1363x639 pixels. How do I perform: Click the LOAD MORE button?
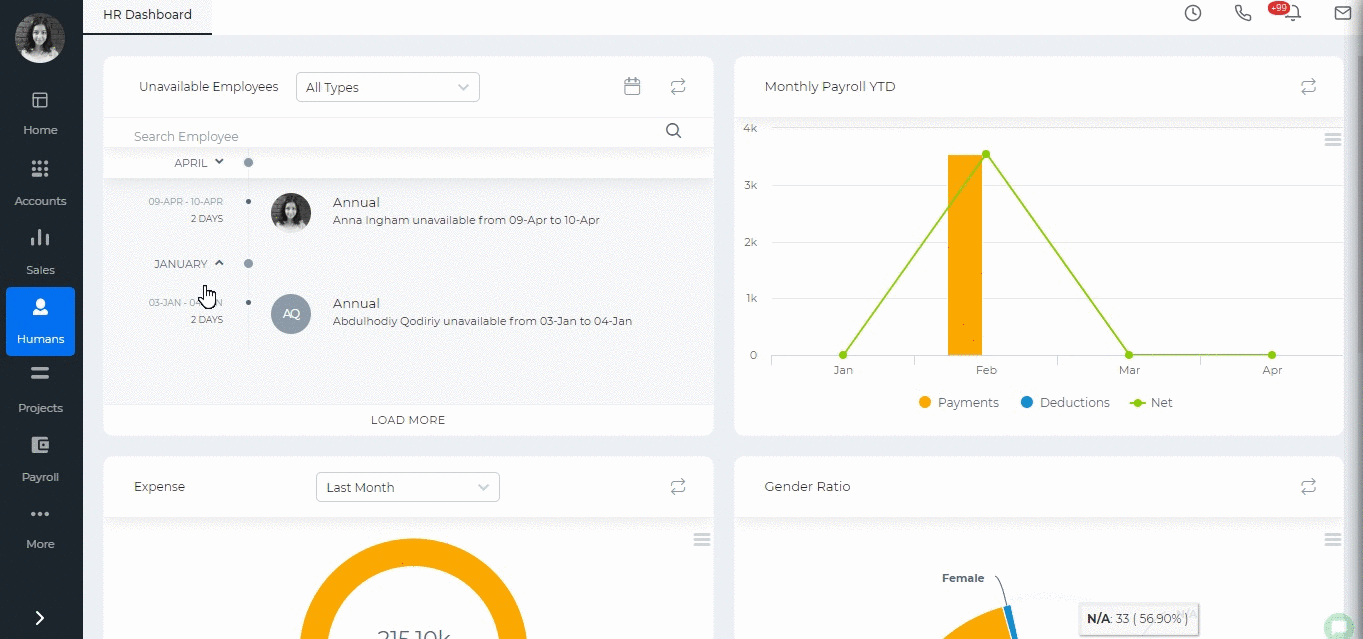[408, 420]
